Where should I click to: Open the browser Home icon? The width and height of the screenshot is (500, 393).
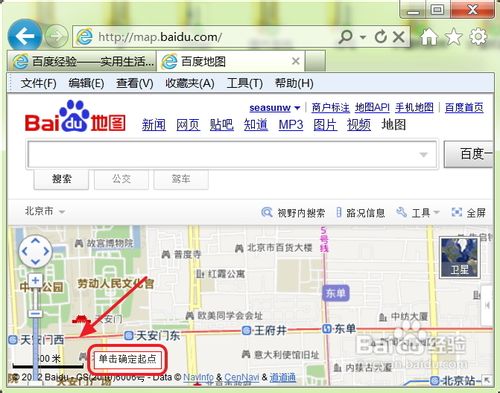429,36
